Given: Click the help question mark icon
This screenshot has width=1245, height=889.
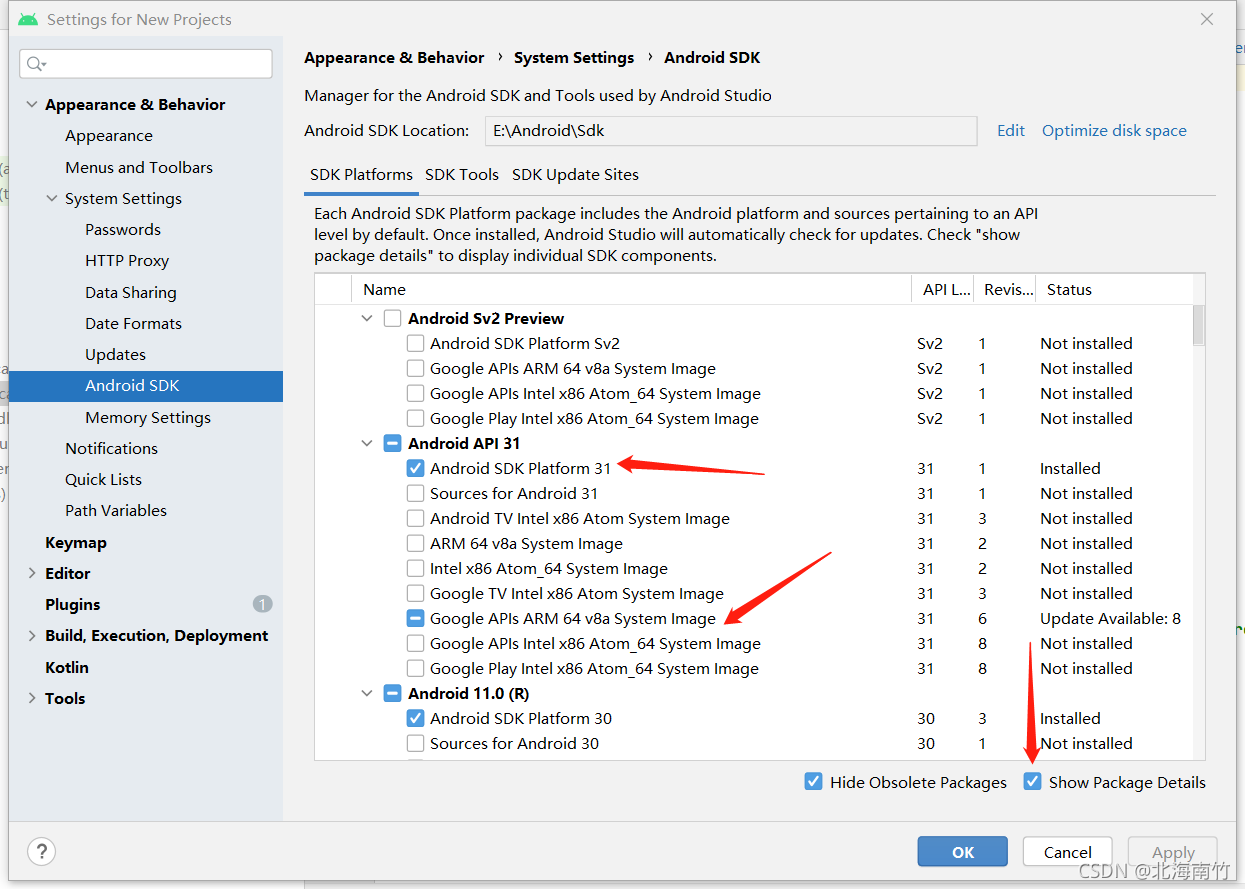Looking at the screenshot, I should (41, 851).
